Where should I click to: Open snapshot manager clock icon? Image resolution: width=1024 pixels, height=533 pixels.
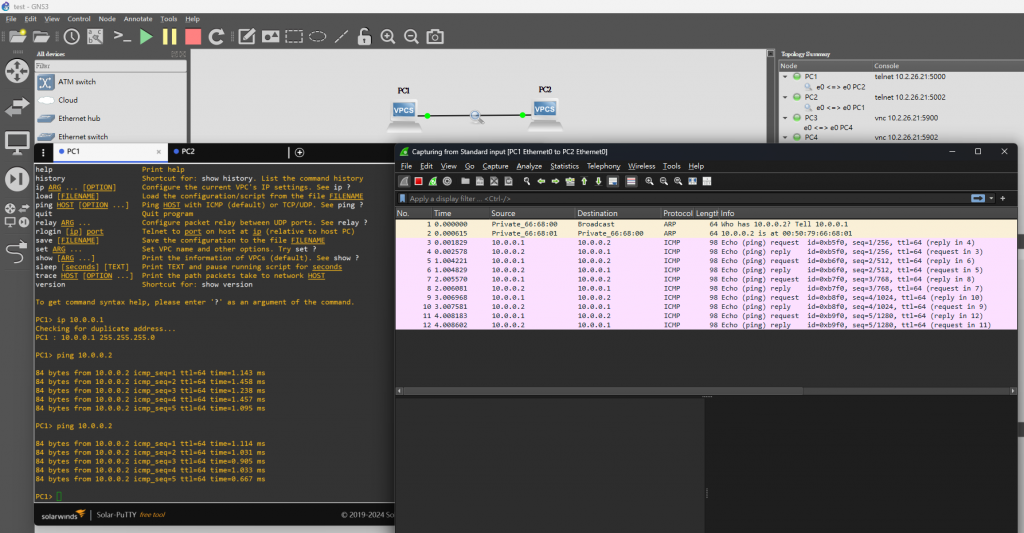[x=71, y=37]
